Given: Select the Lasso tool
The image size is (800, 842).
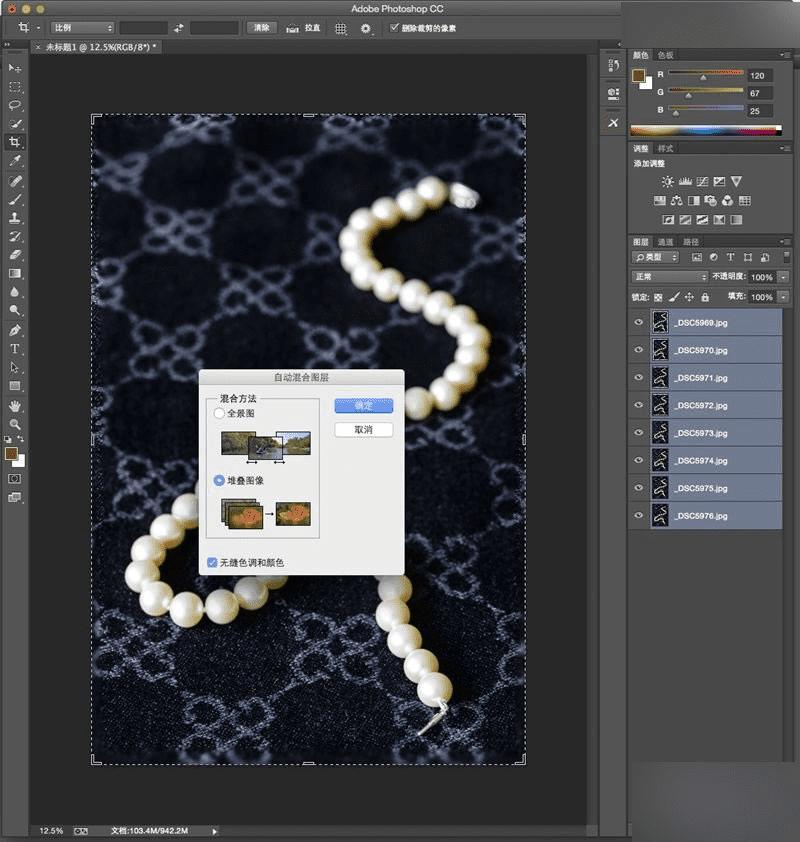Looking at the screenshot, I should [15, 105].
